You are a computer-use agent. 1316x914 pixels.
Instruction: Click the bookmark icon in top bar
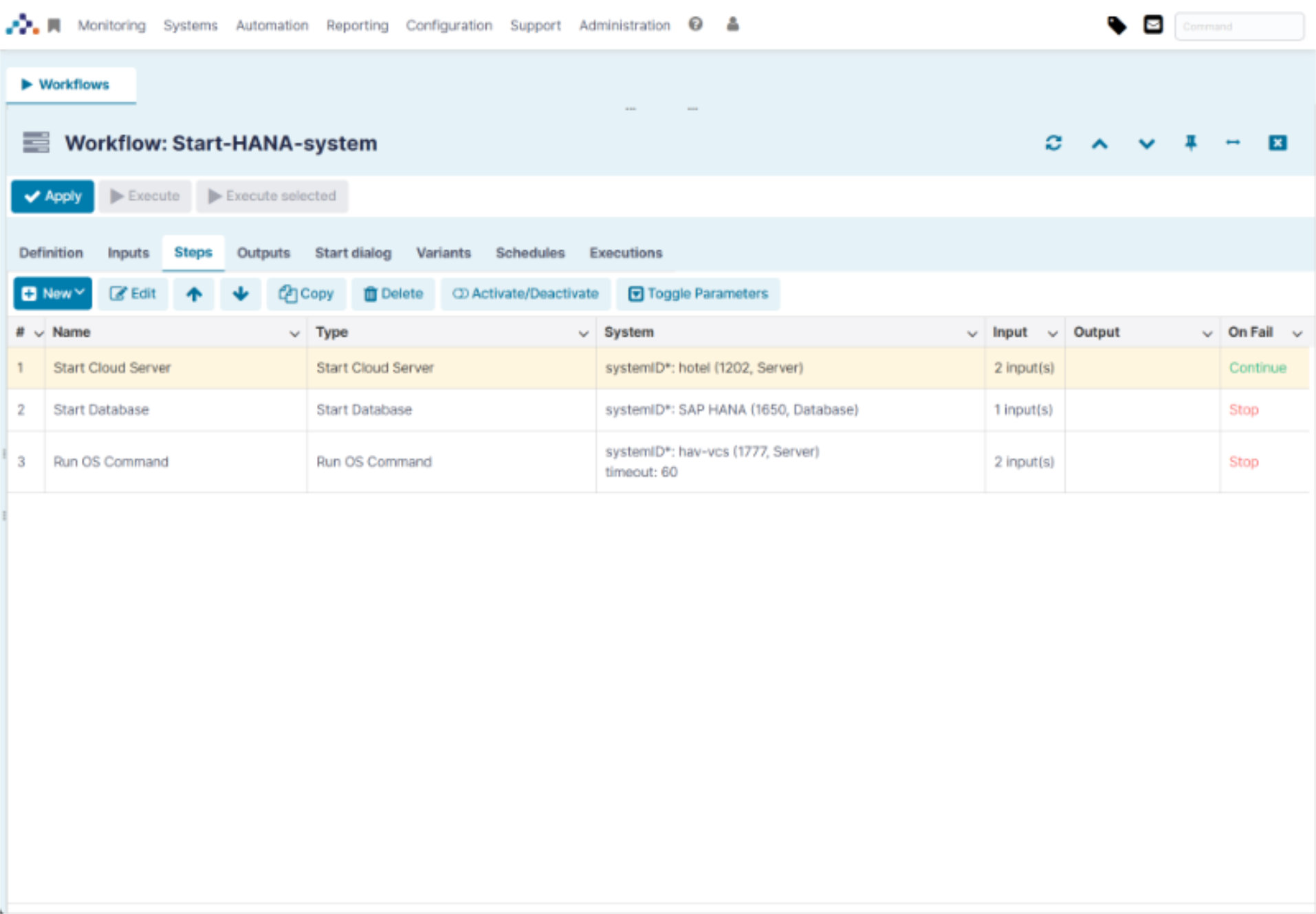54,25
